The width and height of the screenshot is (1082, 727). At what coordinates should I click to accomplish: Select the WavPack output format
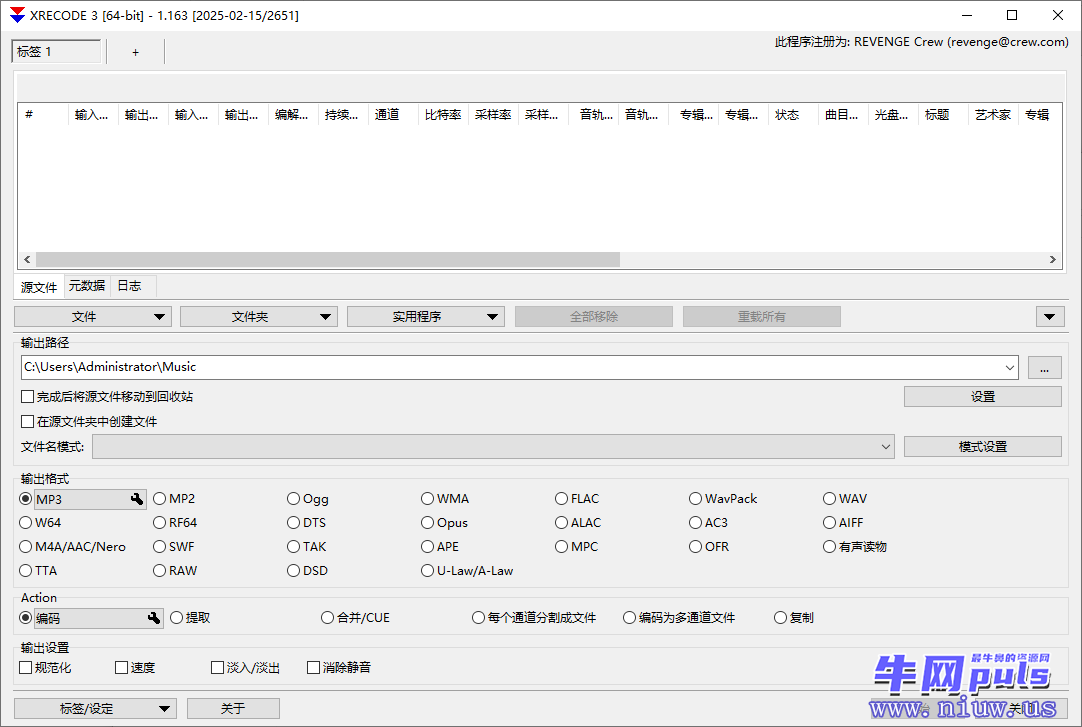click(723, 499)
